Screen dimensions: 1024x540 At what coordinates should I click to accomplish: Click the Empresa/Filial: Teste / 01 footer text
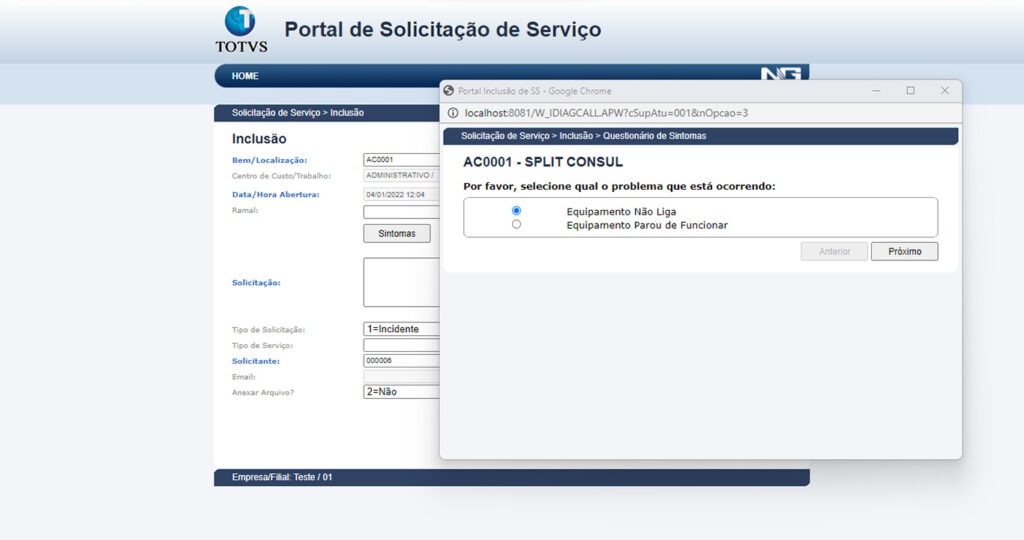coord(282,477)
